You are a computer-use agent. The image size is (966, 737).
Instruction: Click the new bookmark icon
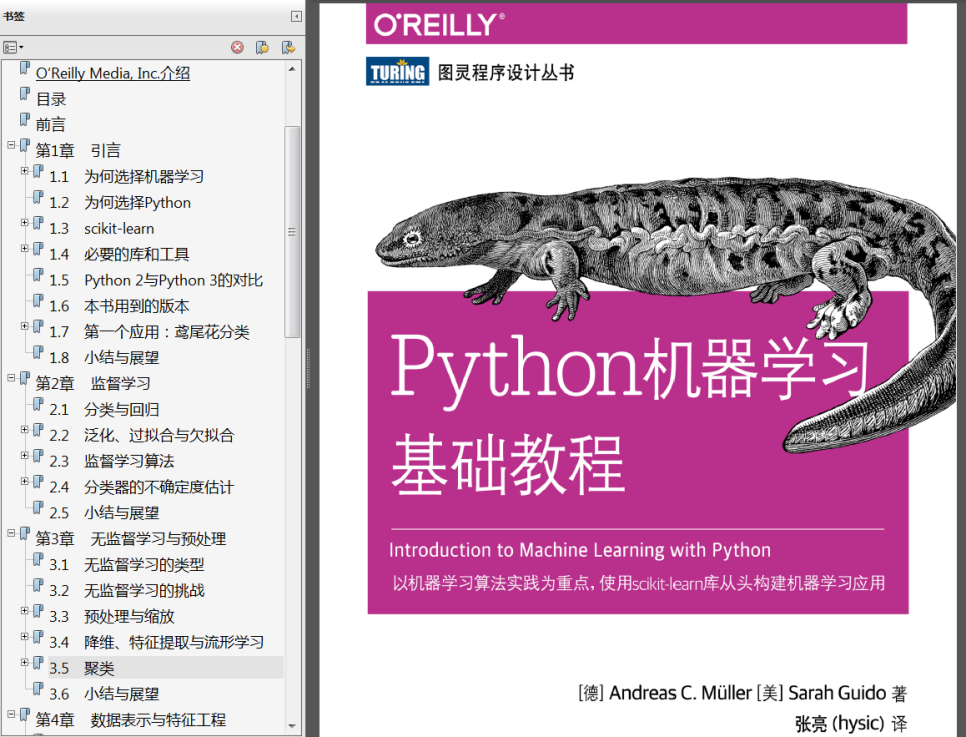pos(262,47)
